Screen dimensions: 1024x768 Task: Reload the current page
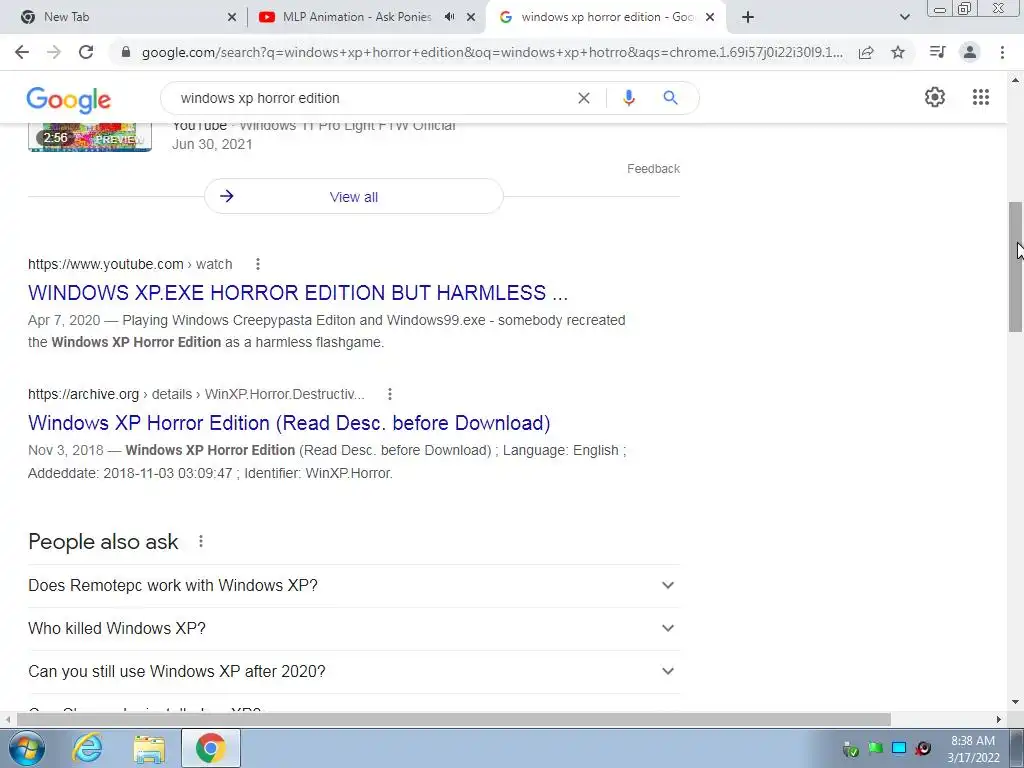[x=86, y=52]
